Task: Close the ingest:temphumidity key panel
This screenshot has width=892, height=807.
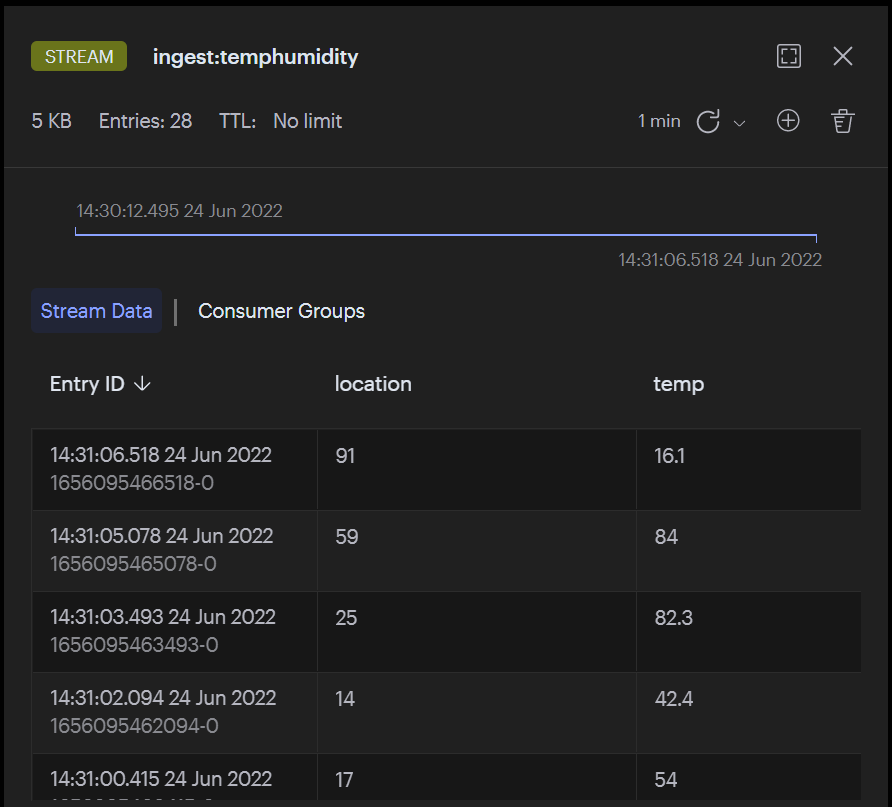Action: click(x=843, y=56)
